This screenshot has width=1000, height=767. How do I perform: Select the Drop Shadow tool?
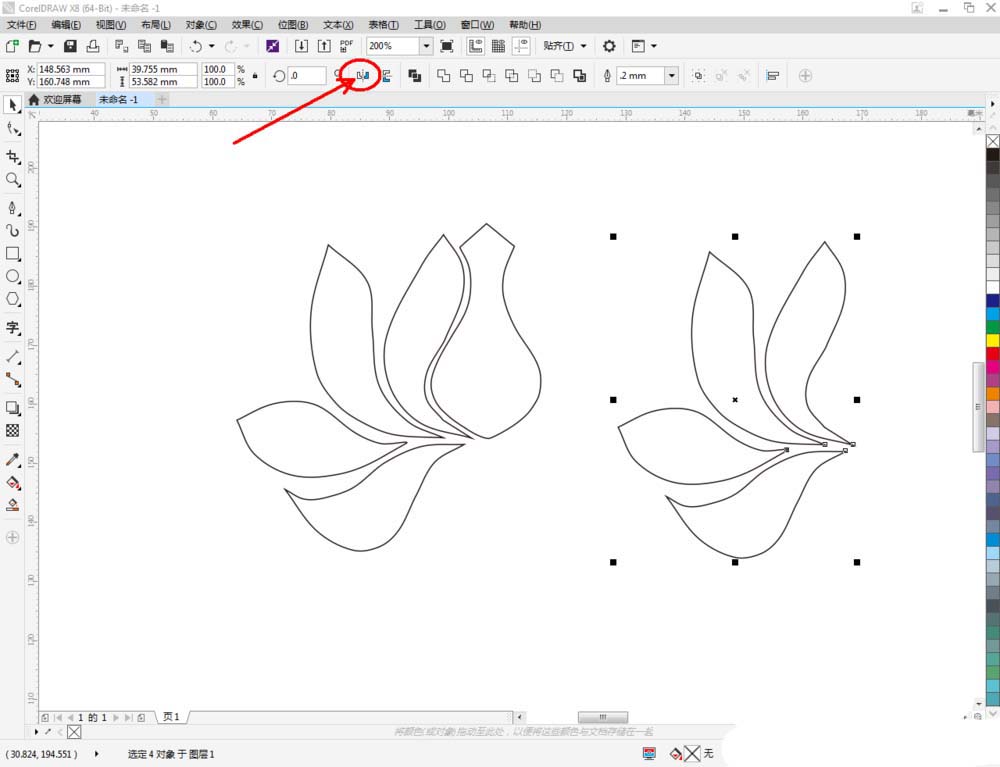click(x=13, y=408)
